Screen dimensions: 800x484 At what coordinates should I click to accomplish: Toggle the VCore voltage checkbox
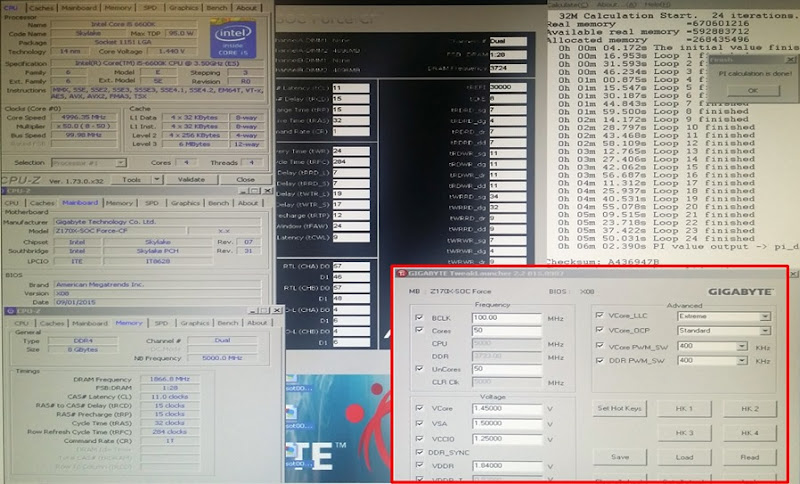419,408
